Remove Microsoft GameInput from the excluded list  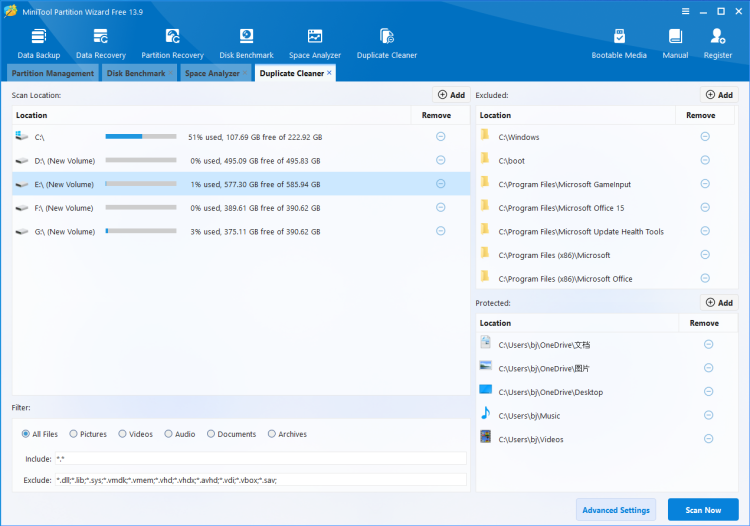click(705, 184)
